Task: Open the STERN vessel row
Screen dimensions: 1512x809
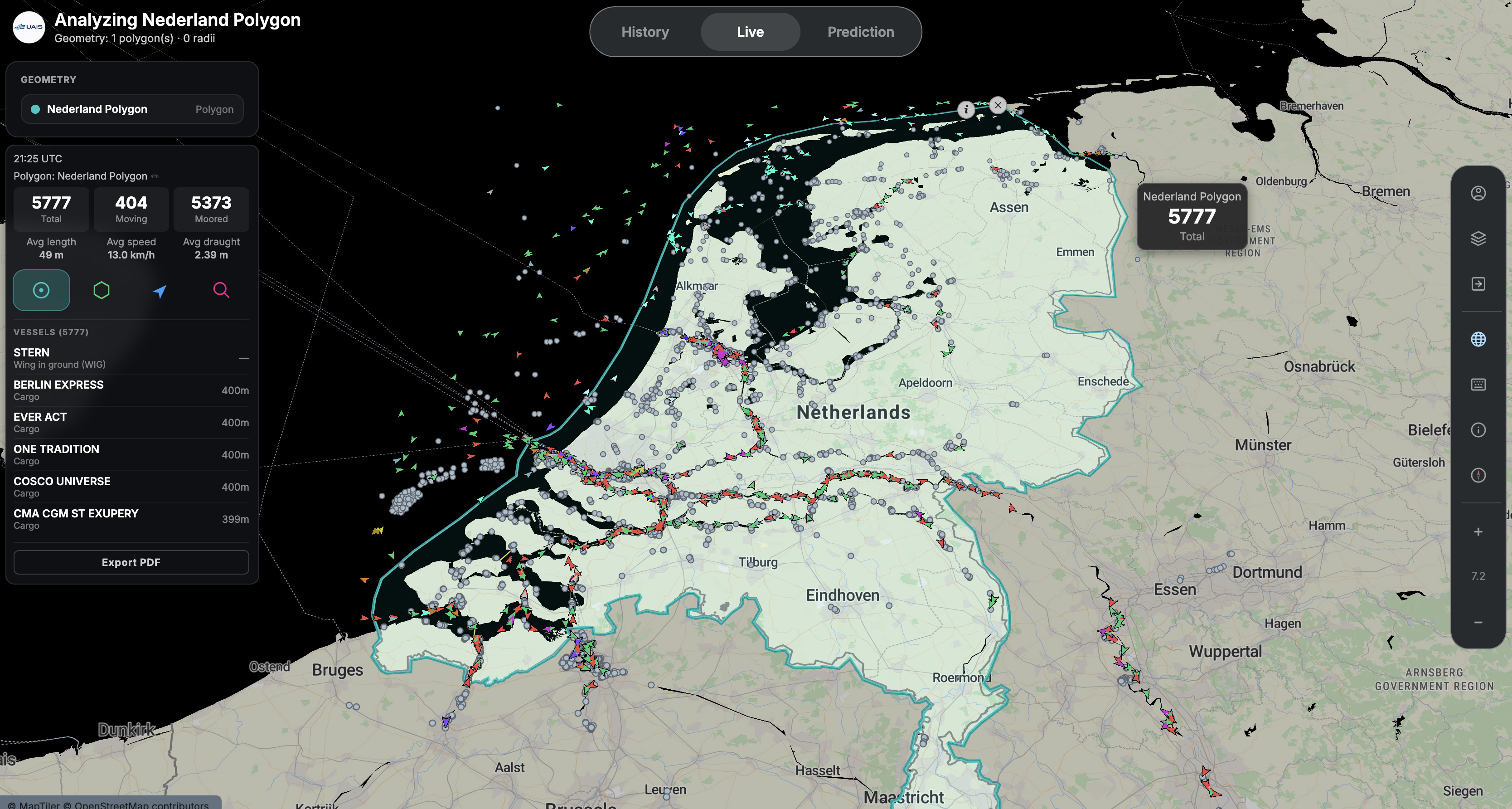Action: click(131, 358)
